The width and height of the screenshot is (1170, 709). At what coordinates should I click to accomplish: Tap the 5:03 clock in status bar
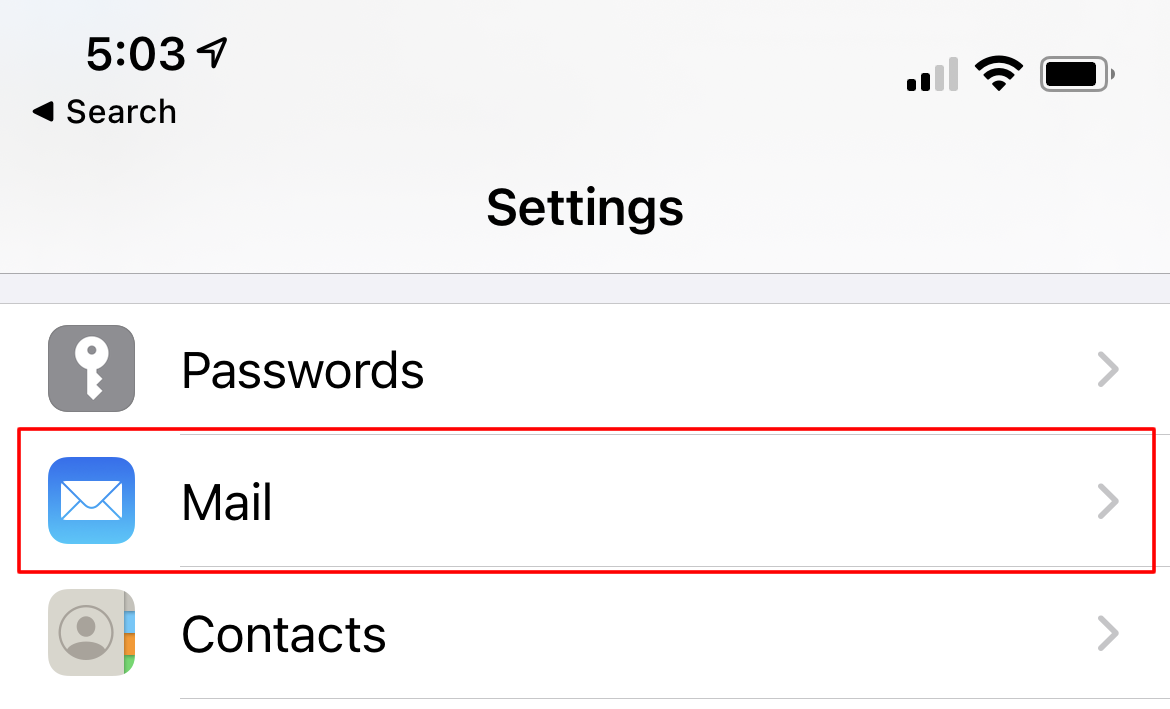[136, 54]
